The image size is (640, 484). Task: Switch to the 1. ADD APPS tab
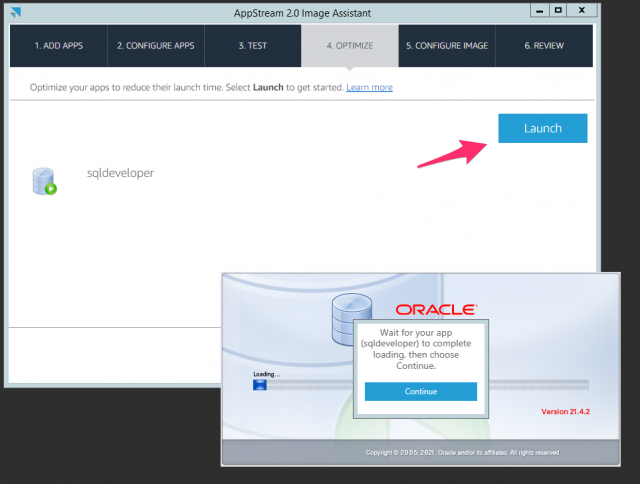59,46
